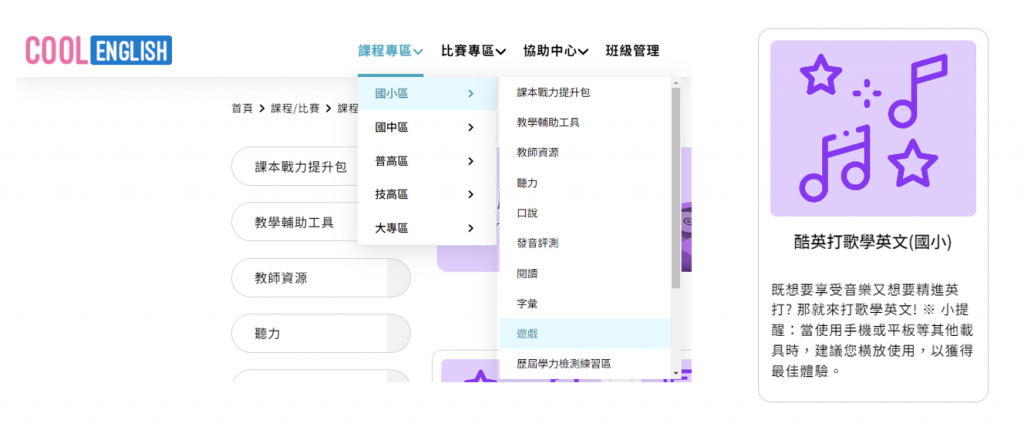Screen dimensions: 1024x430
Task: Open the 比賽專區 menu
Action: point(473,51)
